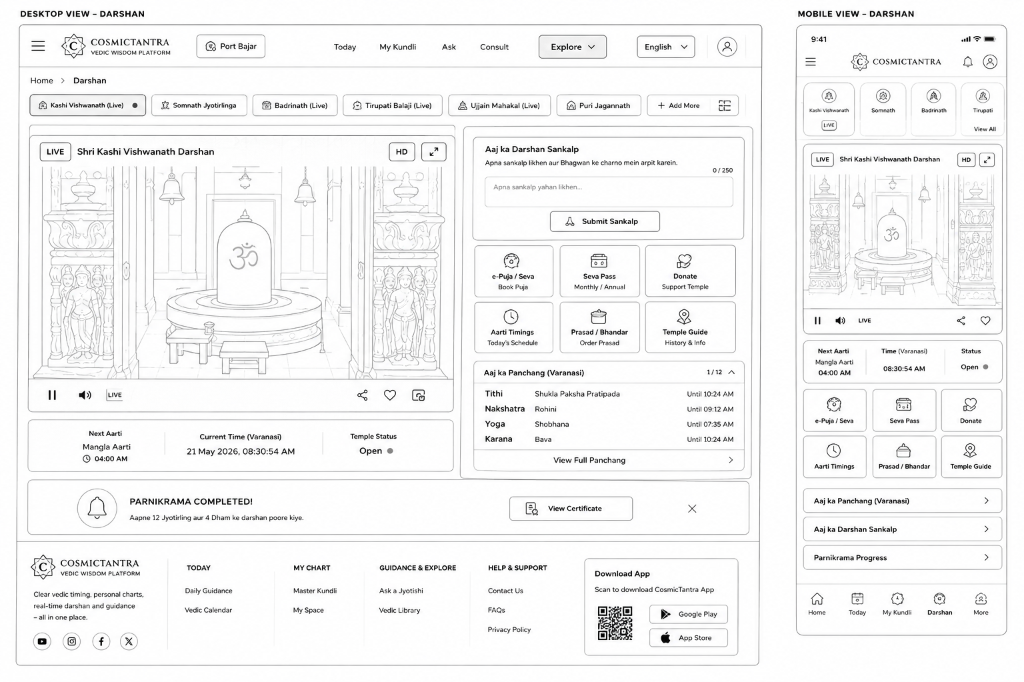The width and height of the screenshot is (1024, 682).
Task: Open desktop user profile icon
Action: tap(727, 46)
